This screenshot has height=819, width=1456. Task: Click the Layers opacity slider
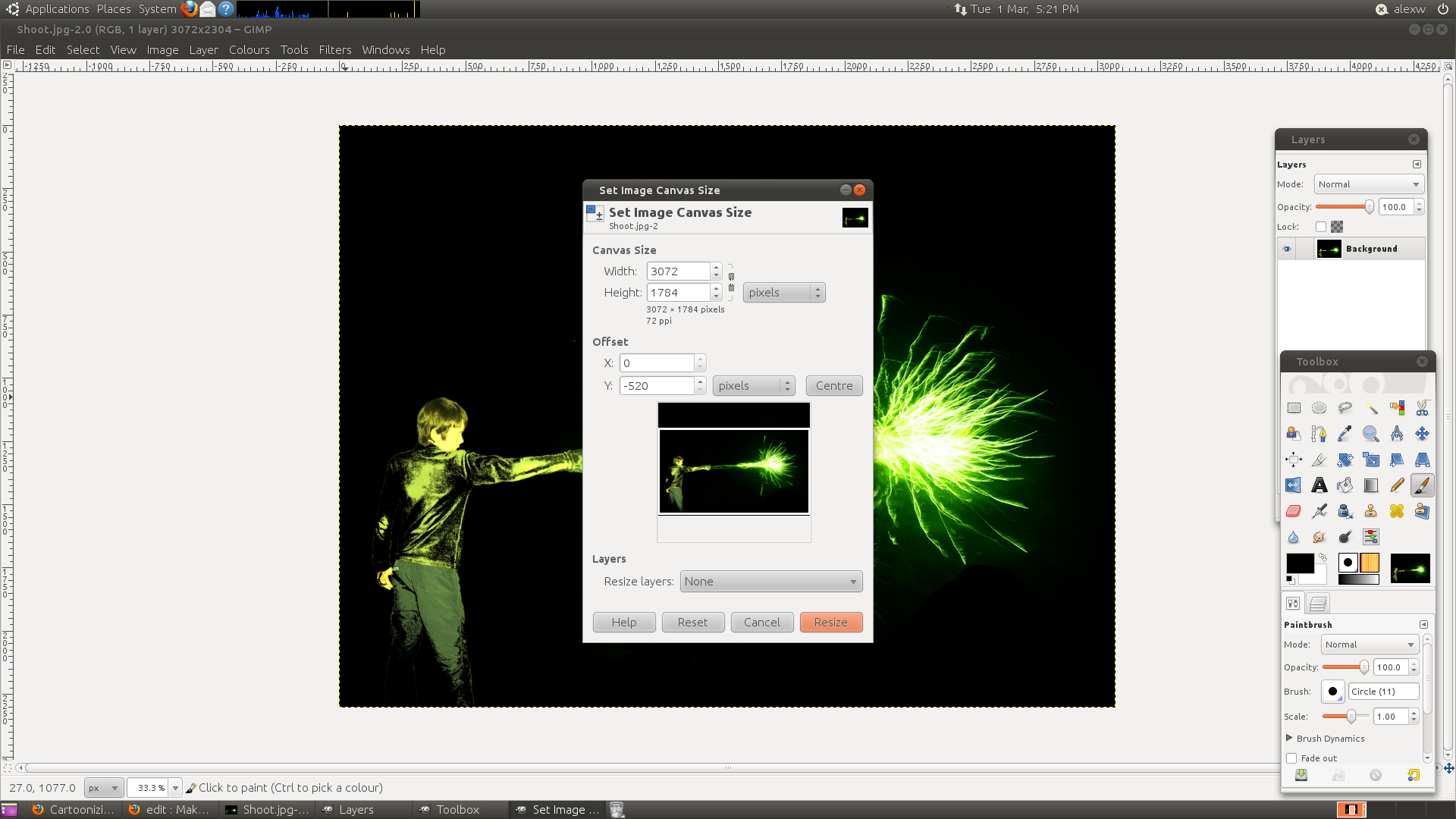(1345, 207)
